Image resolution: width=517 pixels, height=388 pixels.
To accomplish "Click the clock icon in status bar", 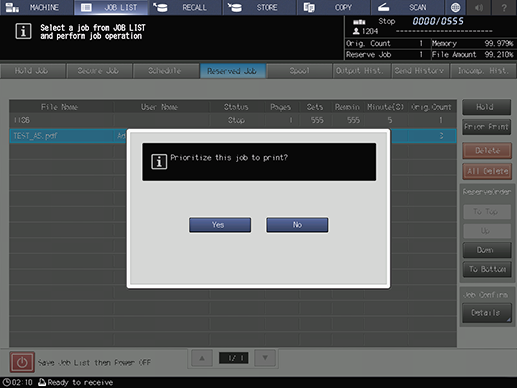I will coord(6,382).
